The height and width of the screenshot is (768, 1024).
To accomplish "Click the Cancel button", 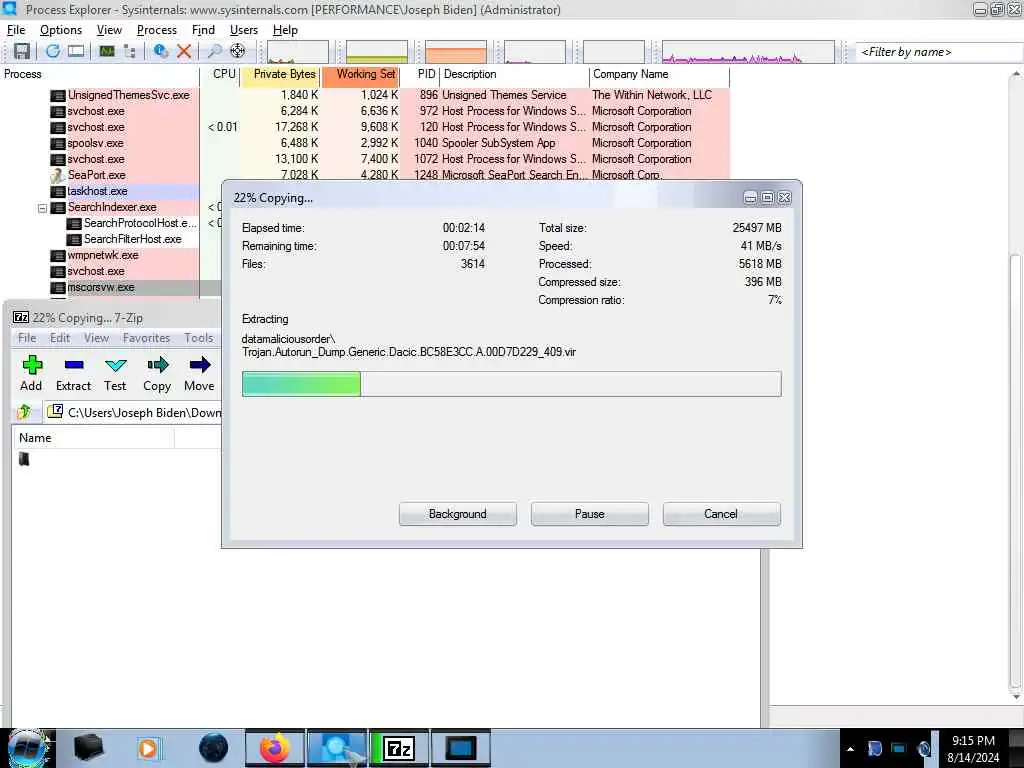I will 721,514.
